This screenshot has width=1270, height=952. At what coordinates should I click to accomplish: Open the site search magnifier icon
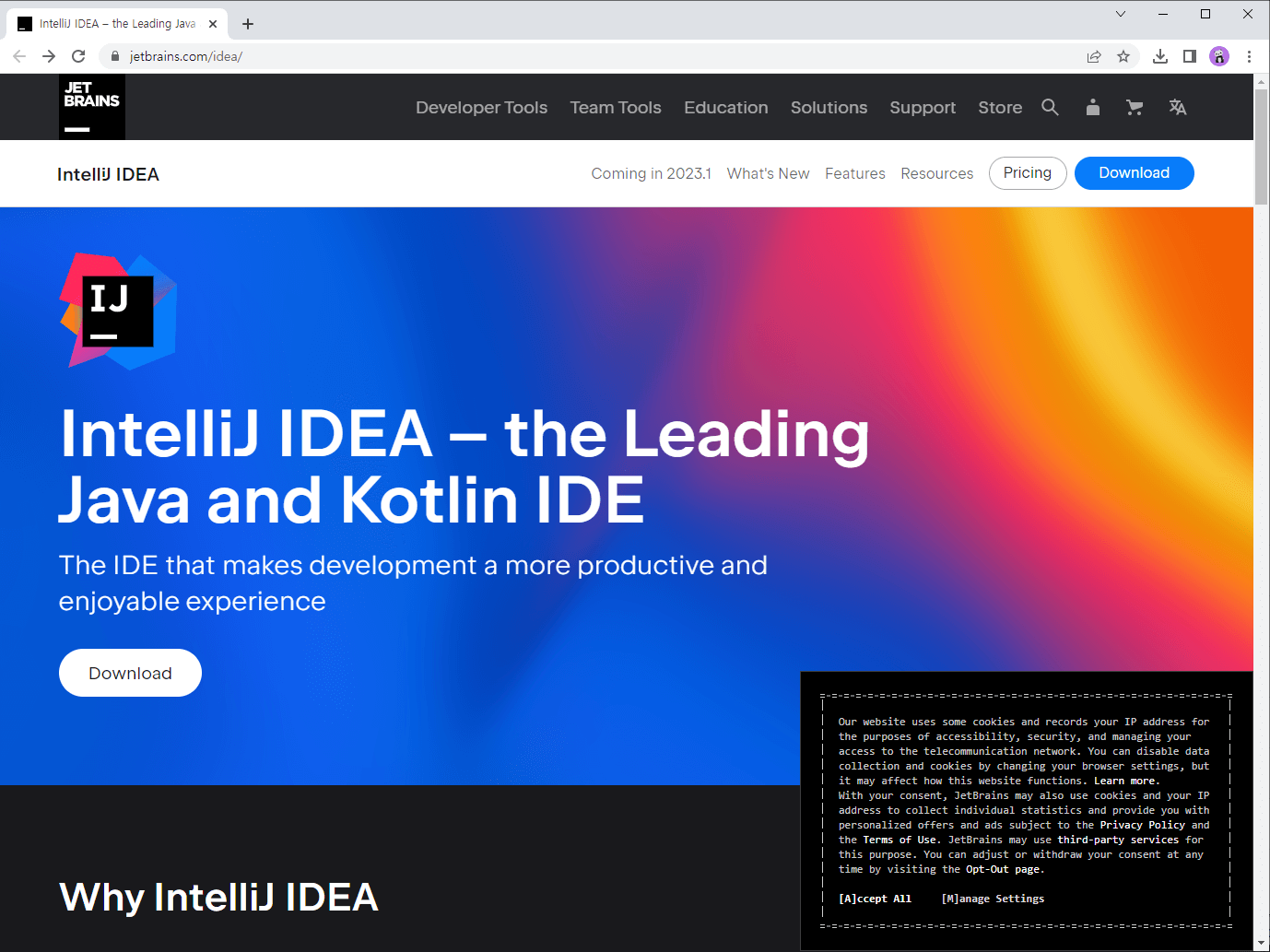[1050, 107]
